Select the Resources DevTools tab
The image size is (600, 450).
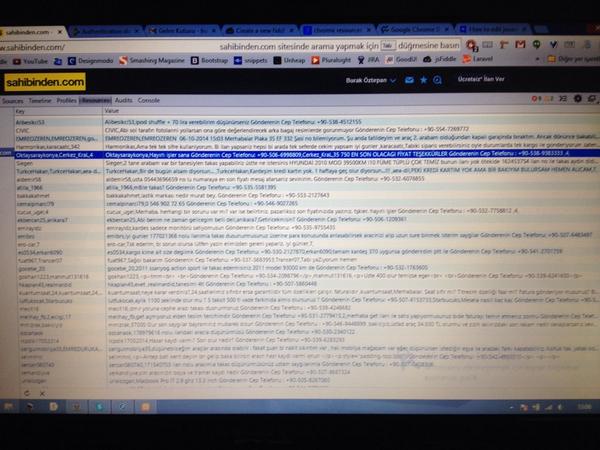coord(95,100)
